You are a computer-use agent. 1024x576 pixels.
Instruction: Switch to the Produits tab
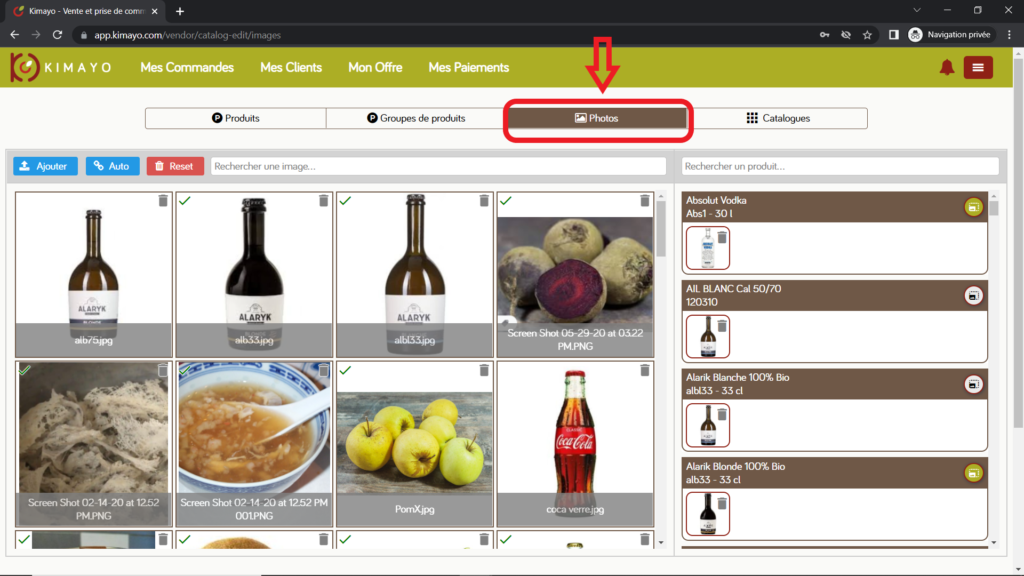point(236,118)
